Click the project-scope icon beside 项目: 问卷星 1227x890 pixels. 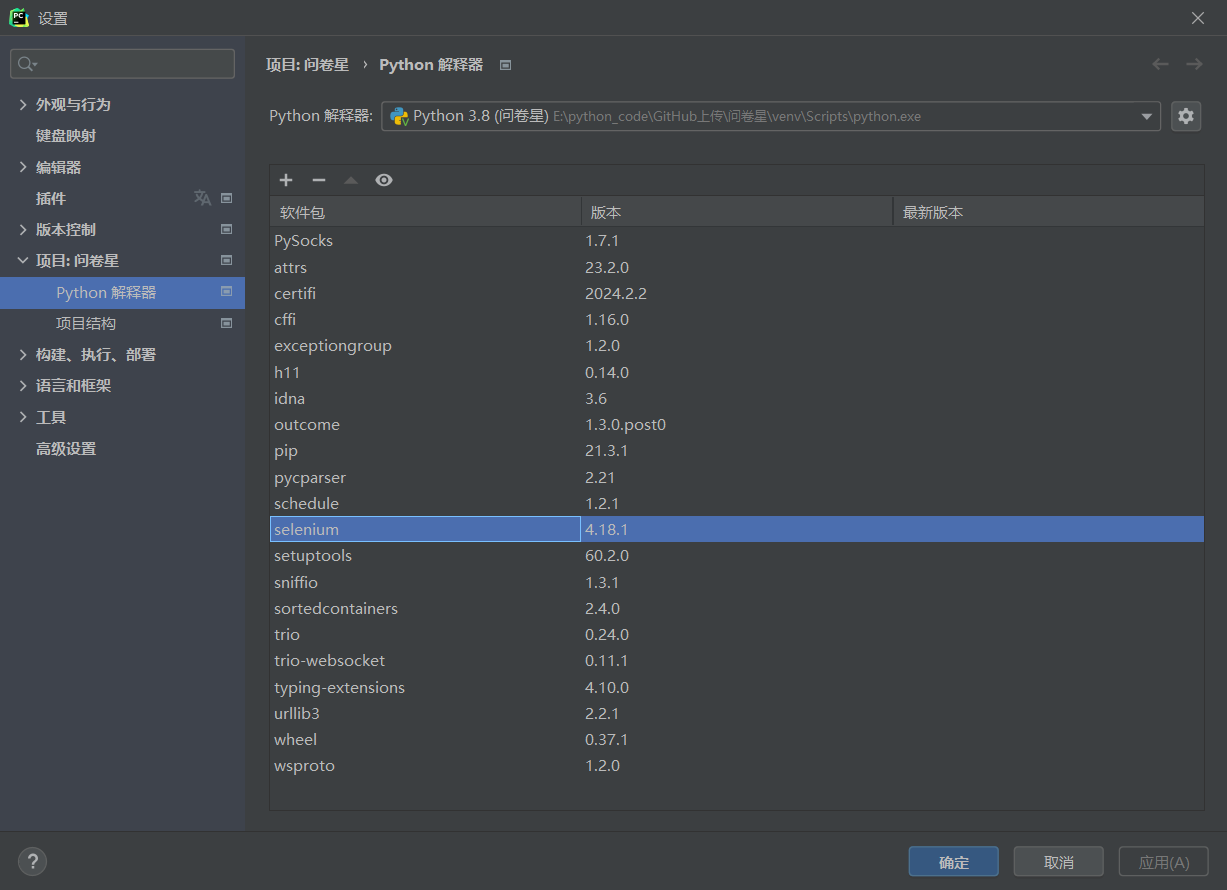coord(226,261)
